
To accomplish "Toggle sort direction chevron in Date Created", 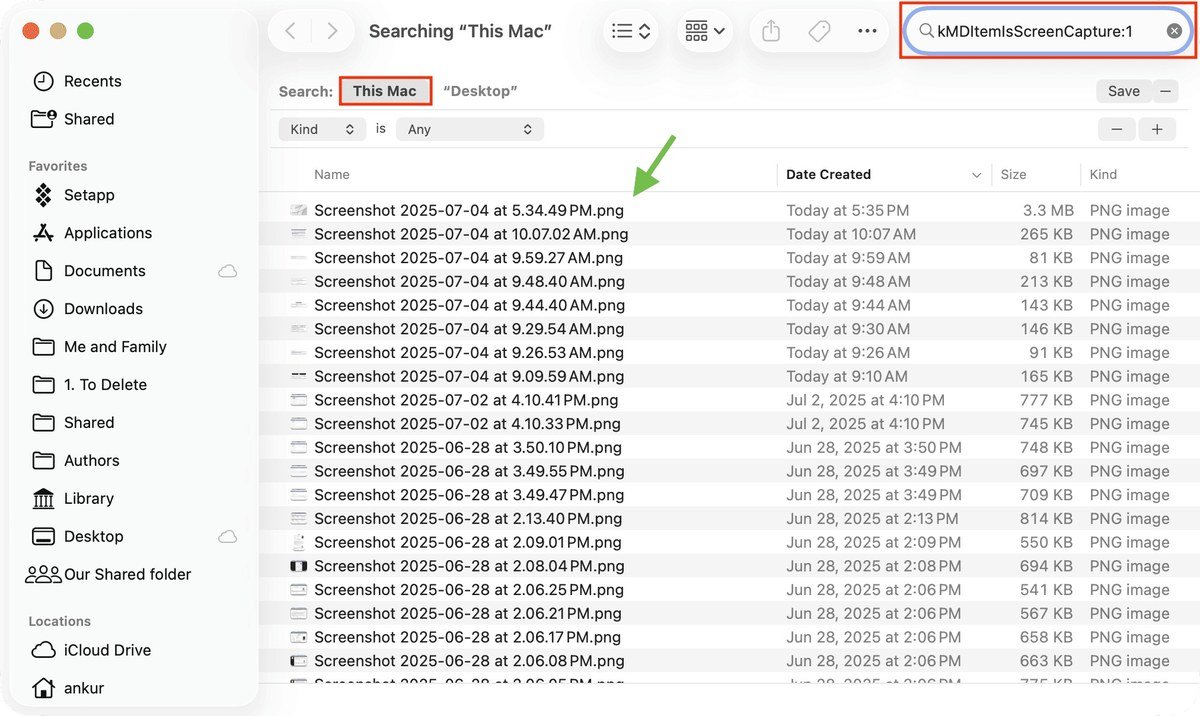I will 977,175.
